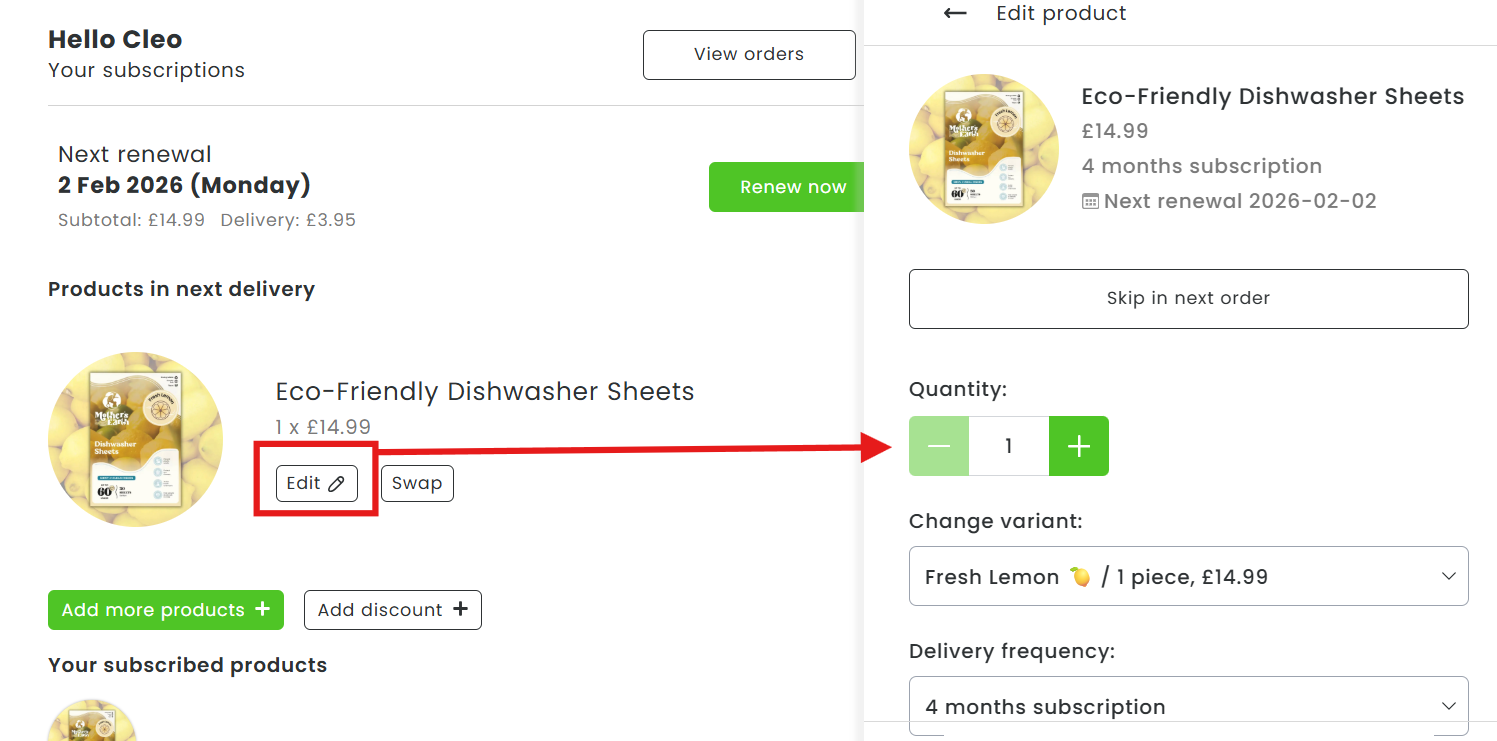Click the Edit product panel heading
The image size is (1497, 741).
tap(1061, 13)
